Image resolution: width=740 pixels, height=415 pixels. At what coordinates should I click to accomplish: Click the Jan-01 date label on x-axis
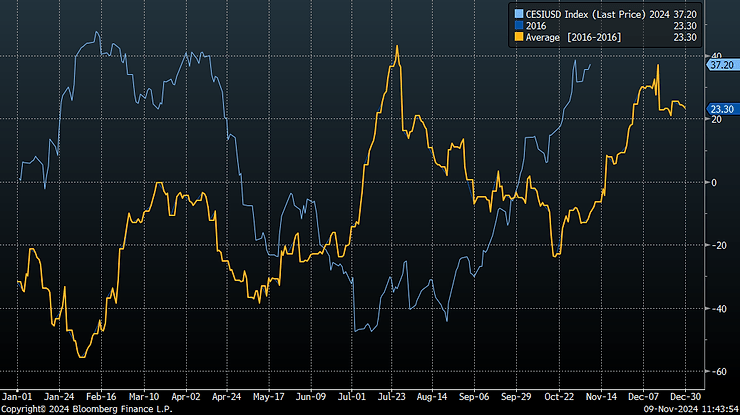18,395
